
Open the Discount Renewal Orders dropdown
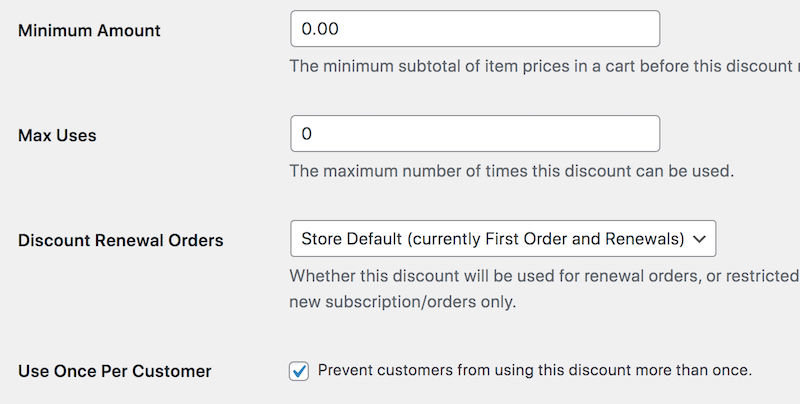pyautogui.click(x=502, y=239)
